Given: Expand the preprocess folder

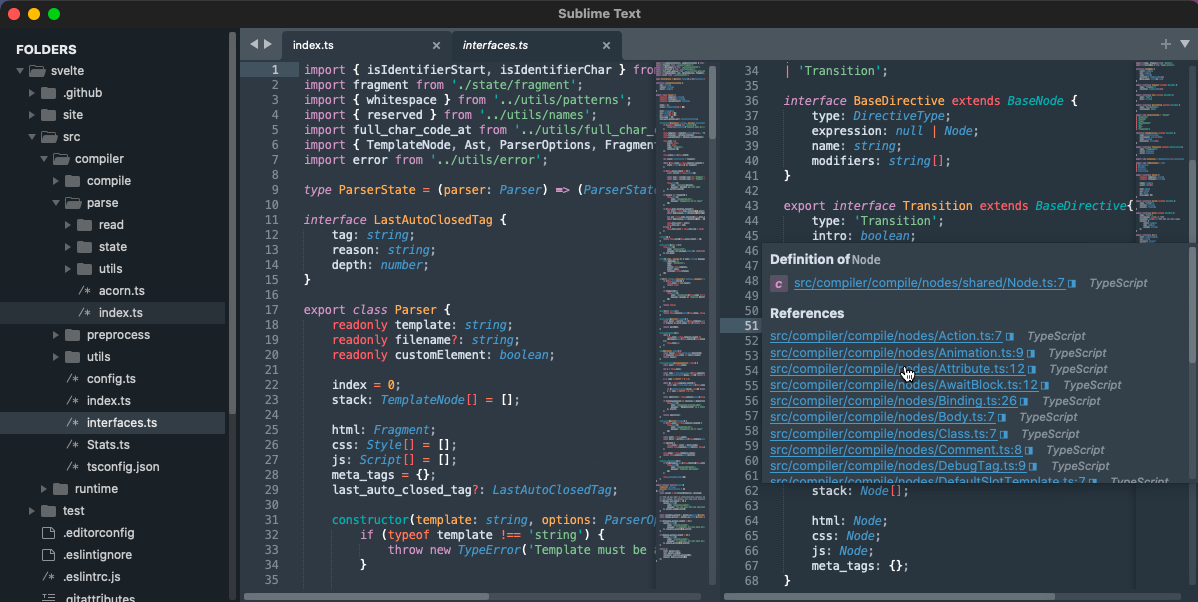Looking at the screenshot, I should 56,335.
